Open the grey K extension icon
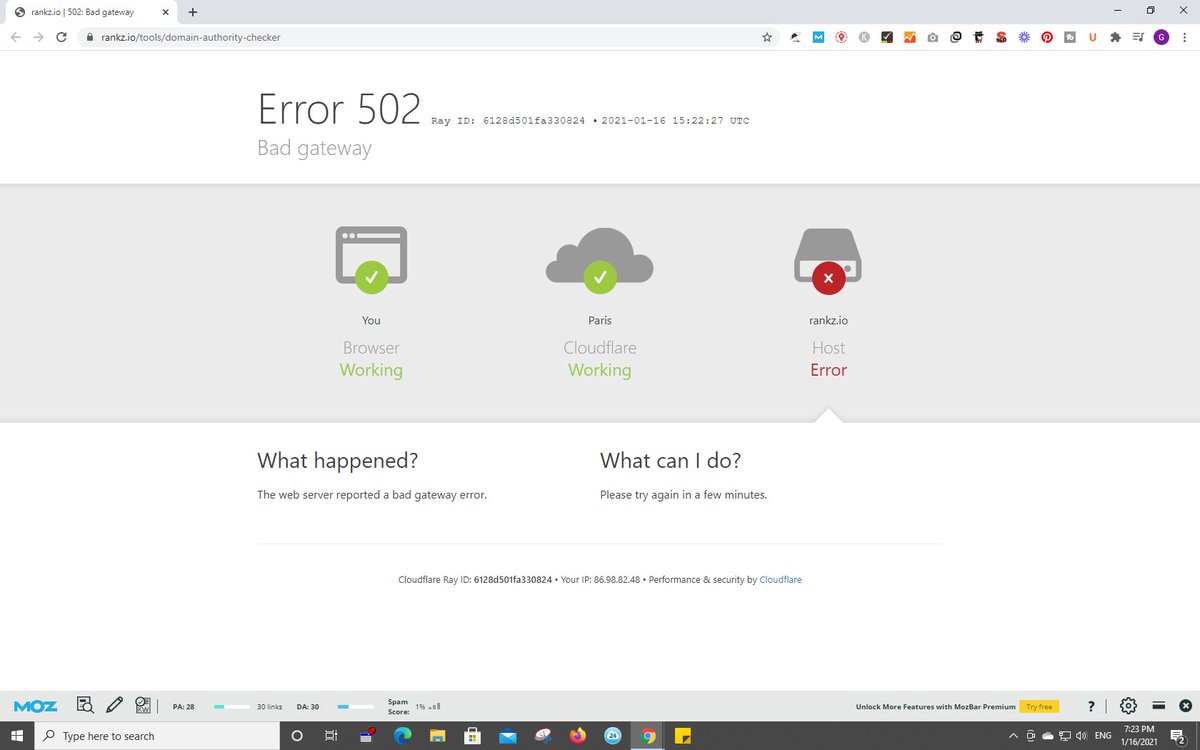The image size is (1200, 750). click(864, 37)
